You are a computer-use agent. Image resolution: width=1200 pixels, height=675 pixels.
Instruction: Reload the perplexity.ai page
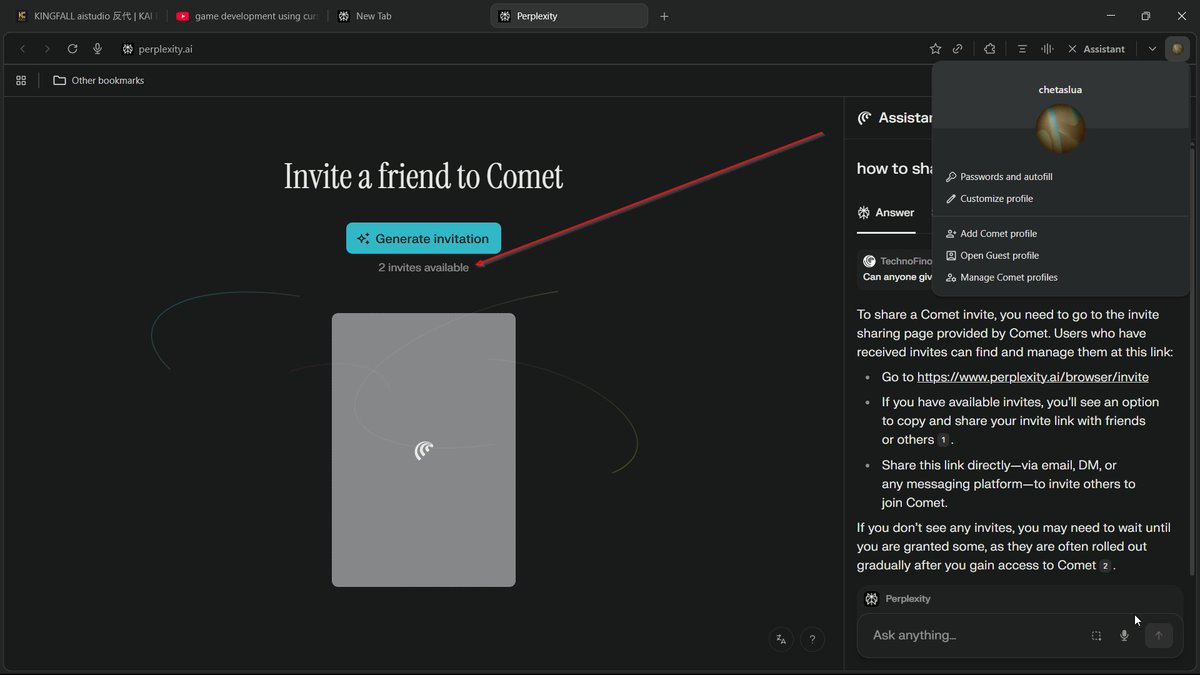click(x=72, y=49)
